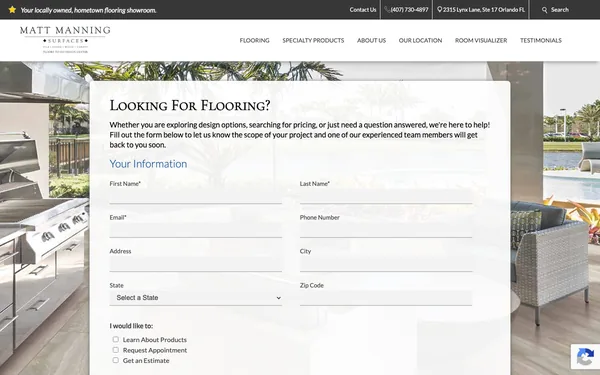600x375 pixels.
Task: Click the gold star icon in top bar
Action: click(x=12, y=10)
